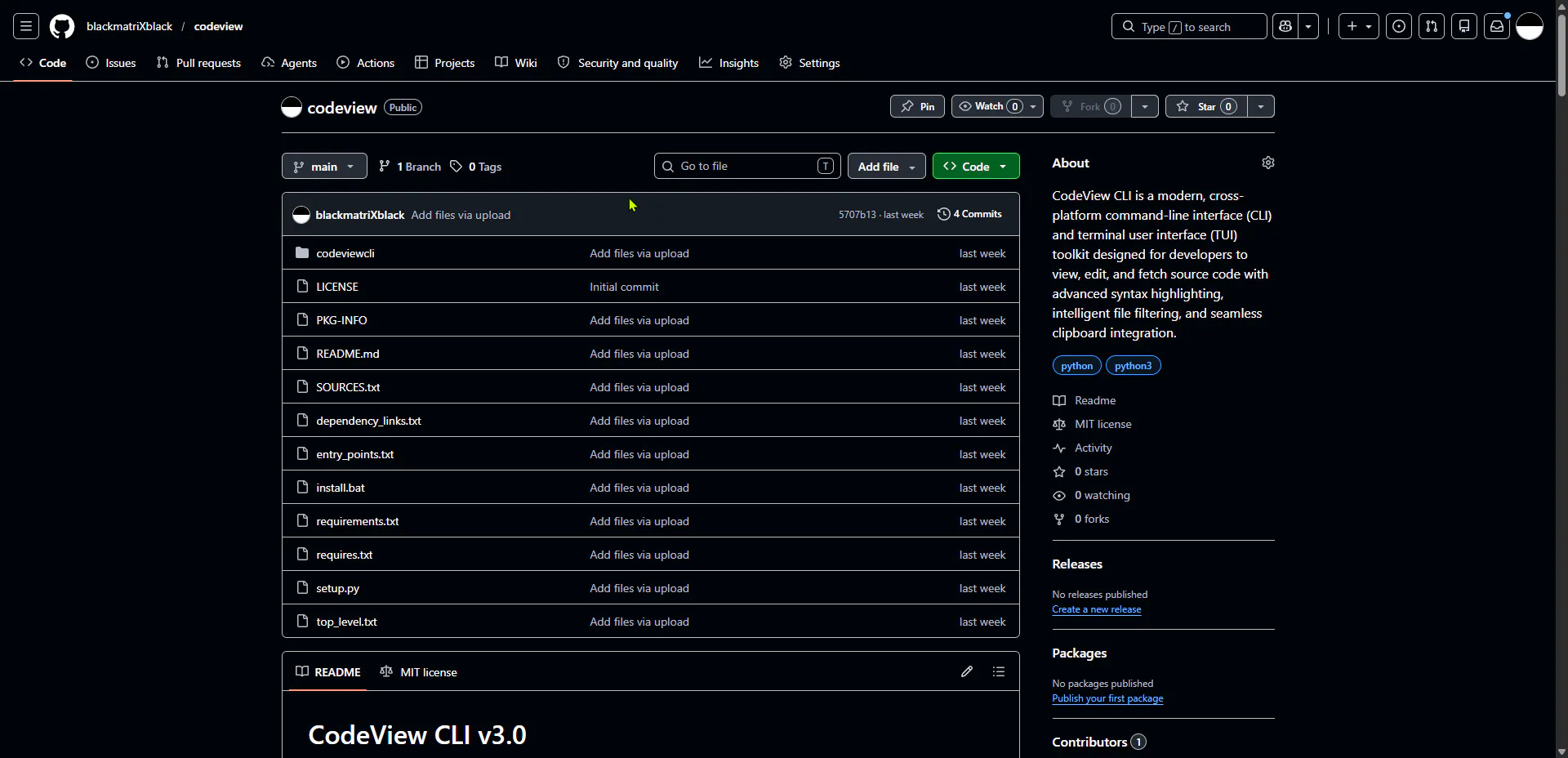Click the Type / to search box
The width and height of the screenshot is (1568, 758).
[1189, 26]
